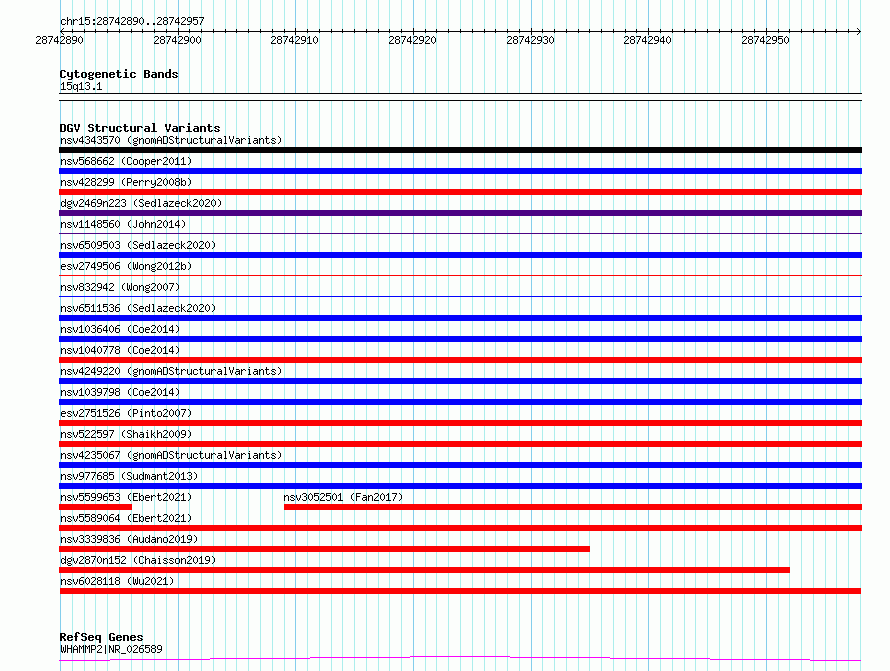Select the purple bar under dgv2469n223
890x671 pixels.
460,213
